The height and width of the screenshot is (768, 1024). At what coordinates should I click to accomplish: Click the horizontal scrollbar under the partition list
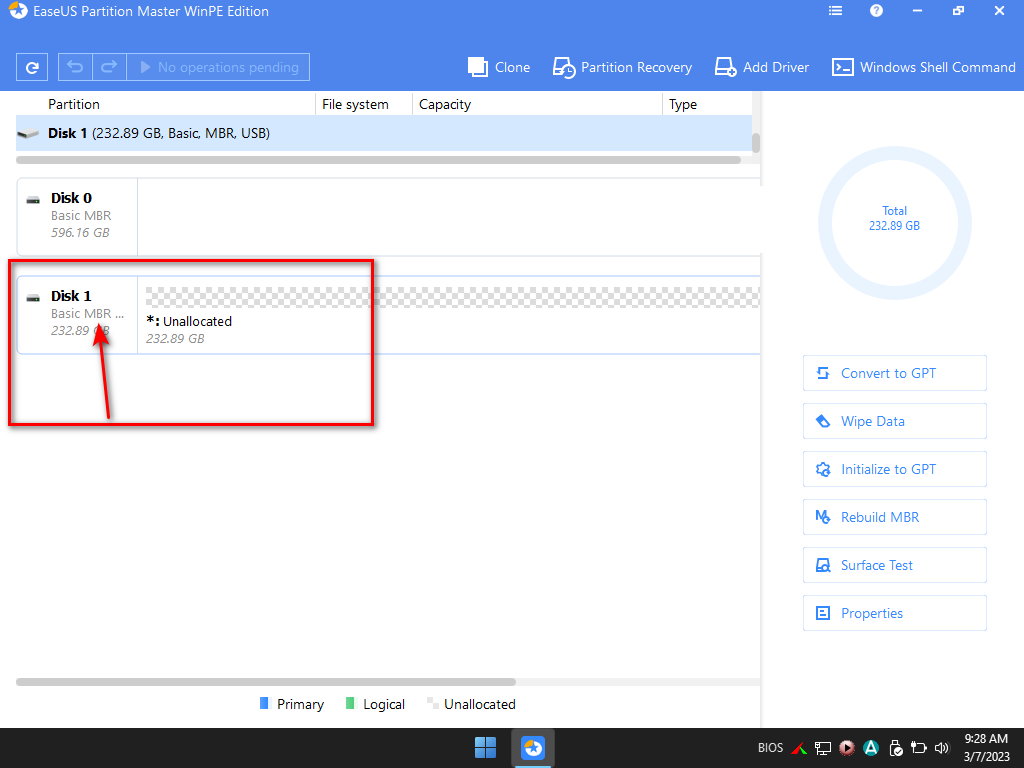378,160
